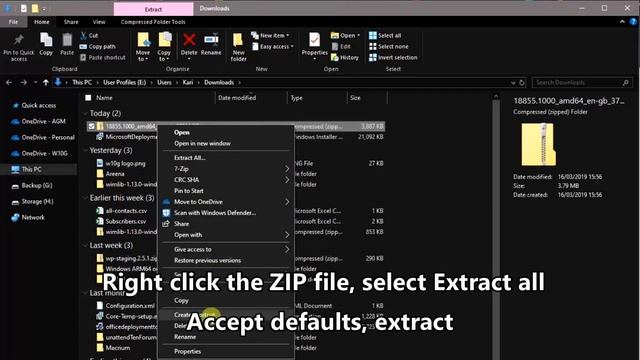Click Select all in the ribbon
640x360 pixels.
(x=385, y=36)
